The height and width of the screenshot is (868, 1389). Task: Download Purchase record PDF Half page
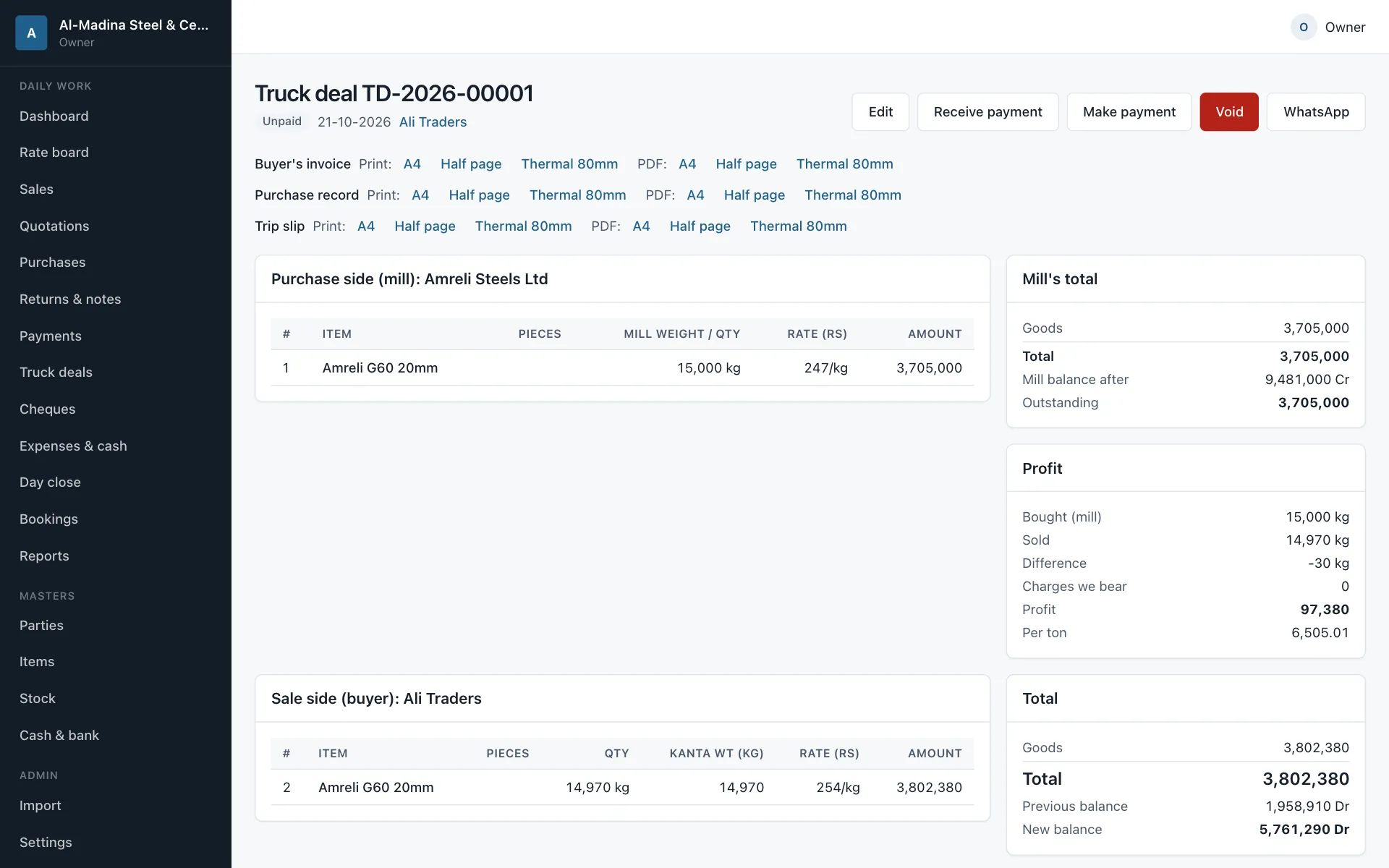[754, 195]
